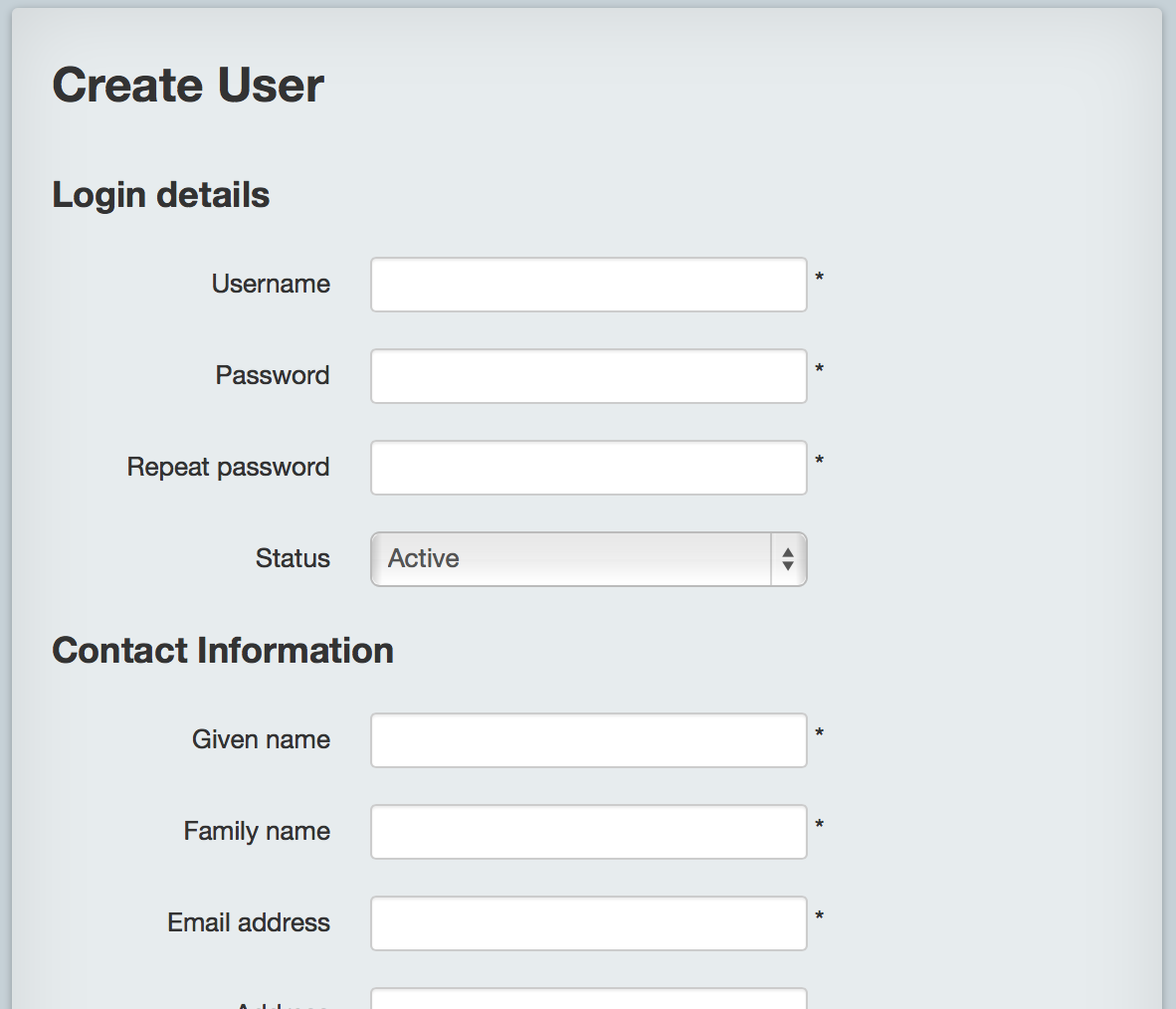Click the Create User page heading

(x=187, y=85)
